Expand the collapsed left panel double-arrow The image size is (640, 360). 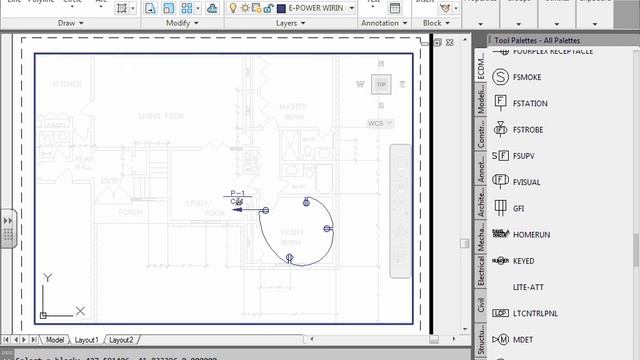pyautogui.click(x=8, y=221)
